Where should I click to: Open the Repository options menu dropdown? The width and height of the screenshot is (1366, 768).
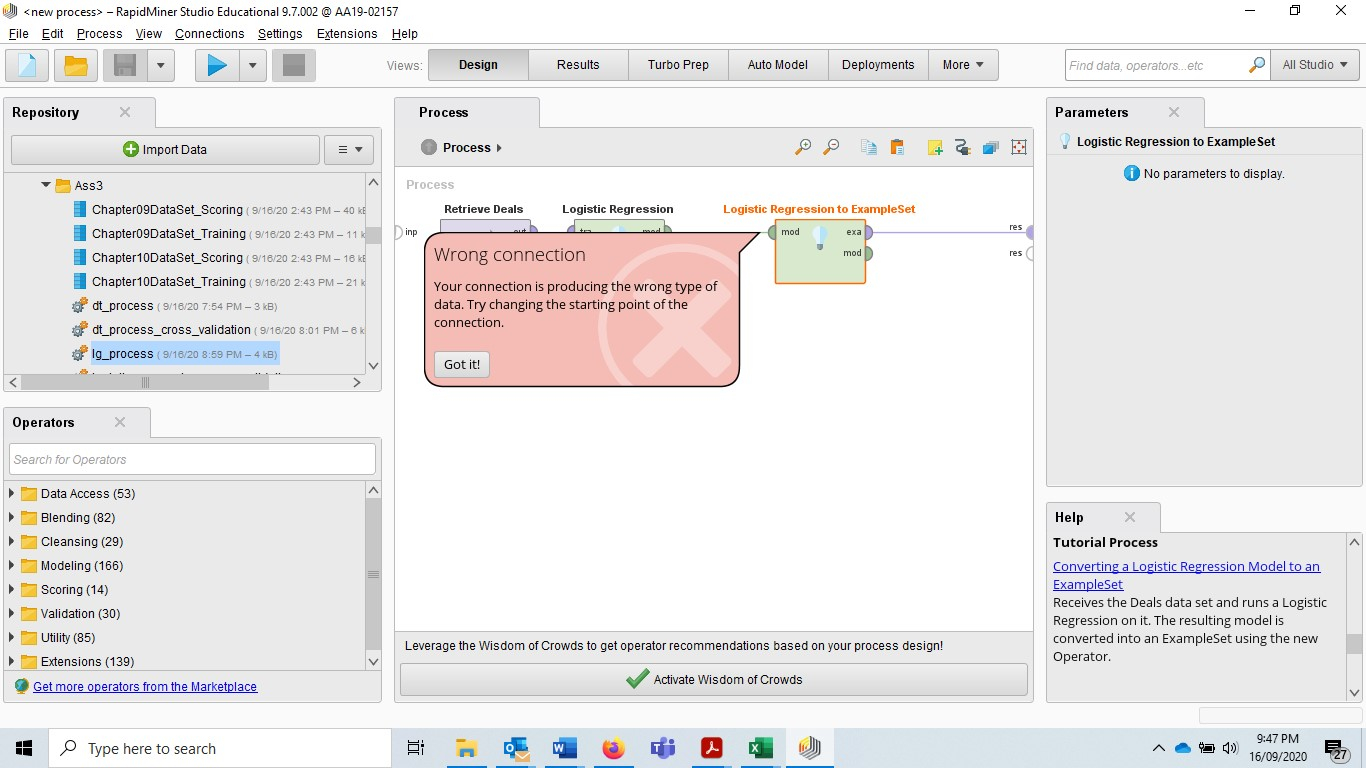tap(349, 150)
